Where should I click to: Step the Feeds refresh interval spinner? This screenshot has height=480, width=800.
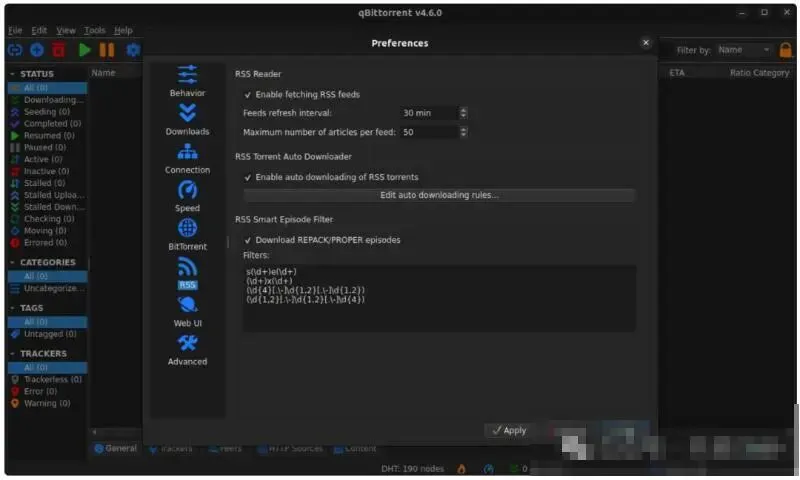click(x=463, y=113)
